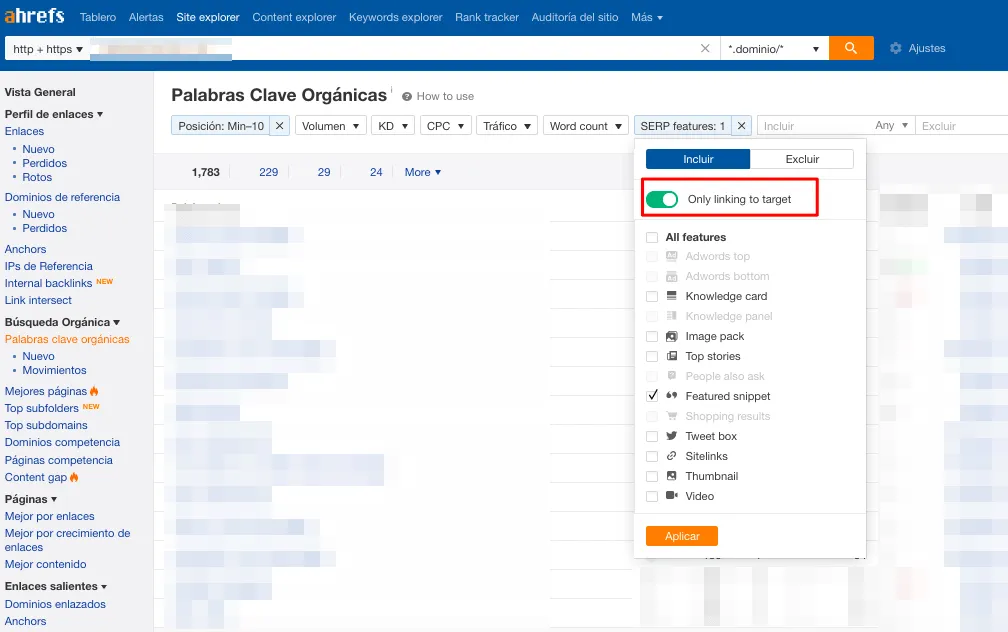The width and height of the screenshot is (1008, 632).
Task: Toggle Only linking to target switch
Action: (662, 199)
